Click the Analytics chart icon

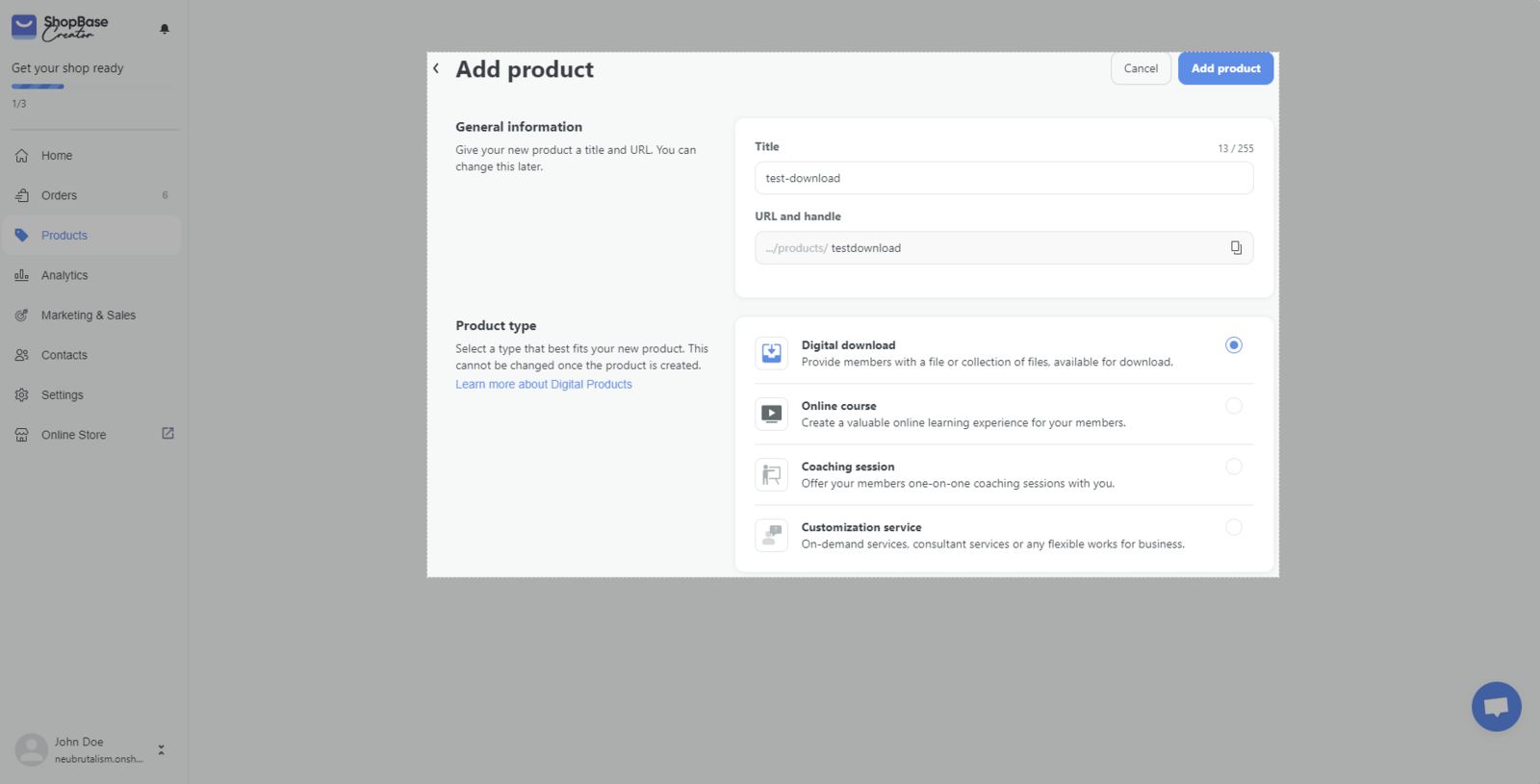[x=21, y=275]
